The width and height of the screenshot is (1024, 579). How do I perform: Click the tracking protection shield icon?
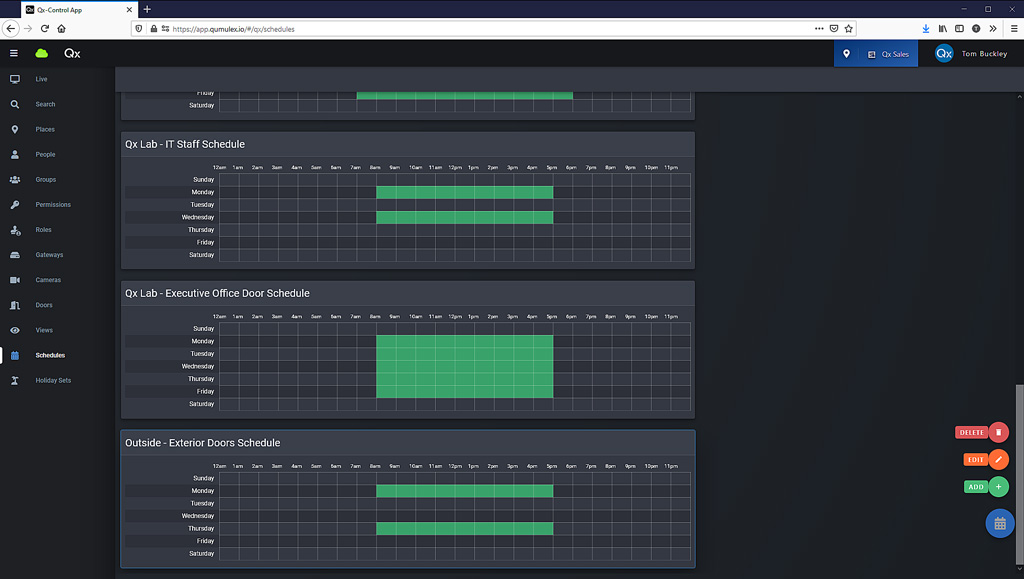138,29
